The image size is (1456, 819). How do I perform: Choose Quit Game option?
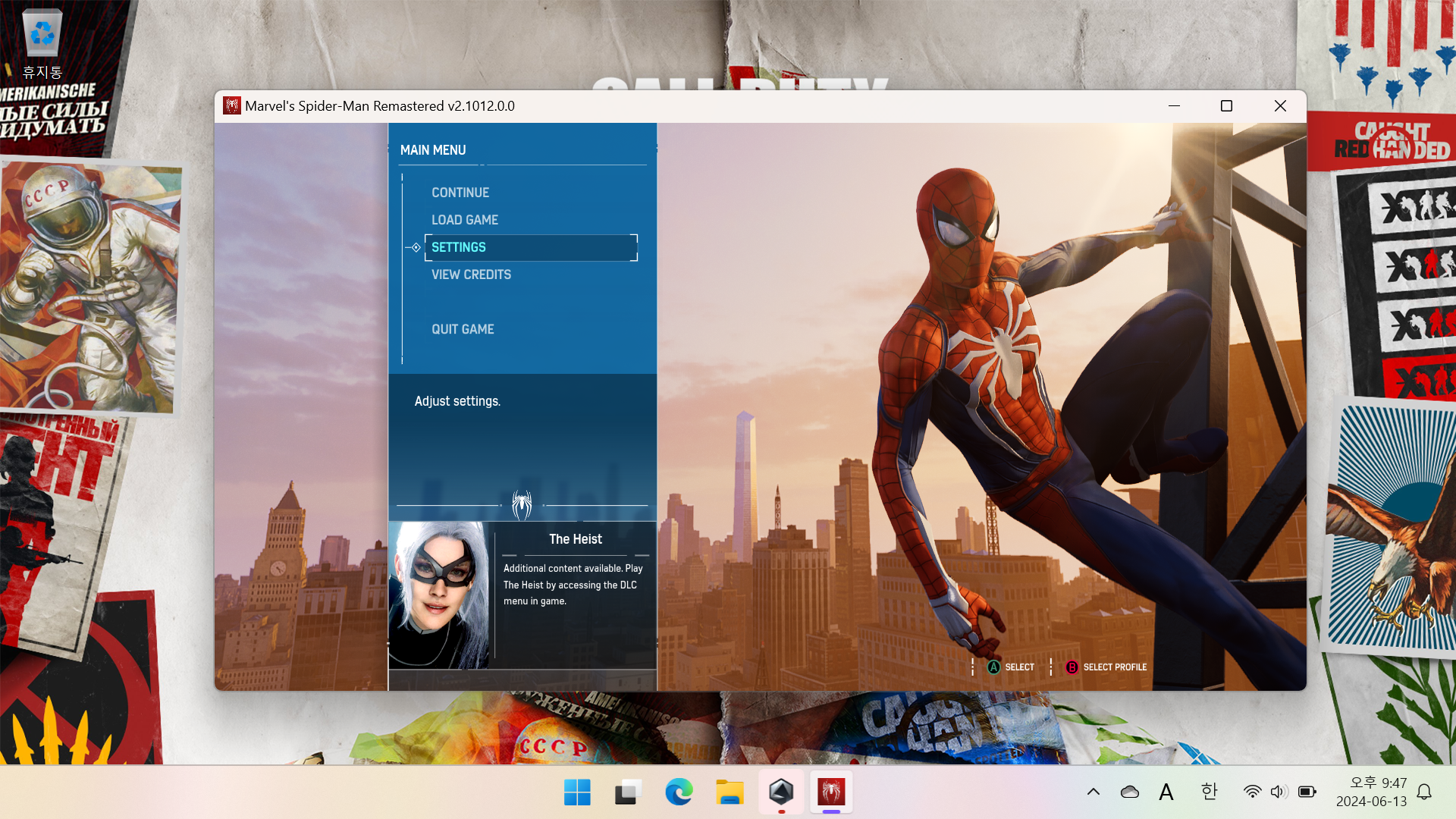coord(463,329)
